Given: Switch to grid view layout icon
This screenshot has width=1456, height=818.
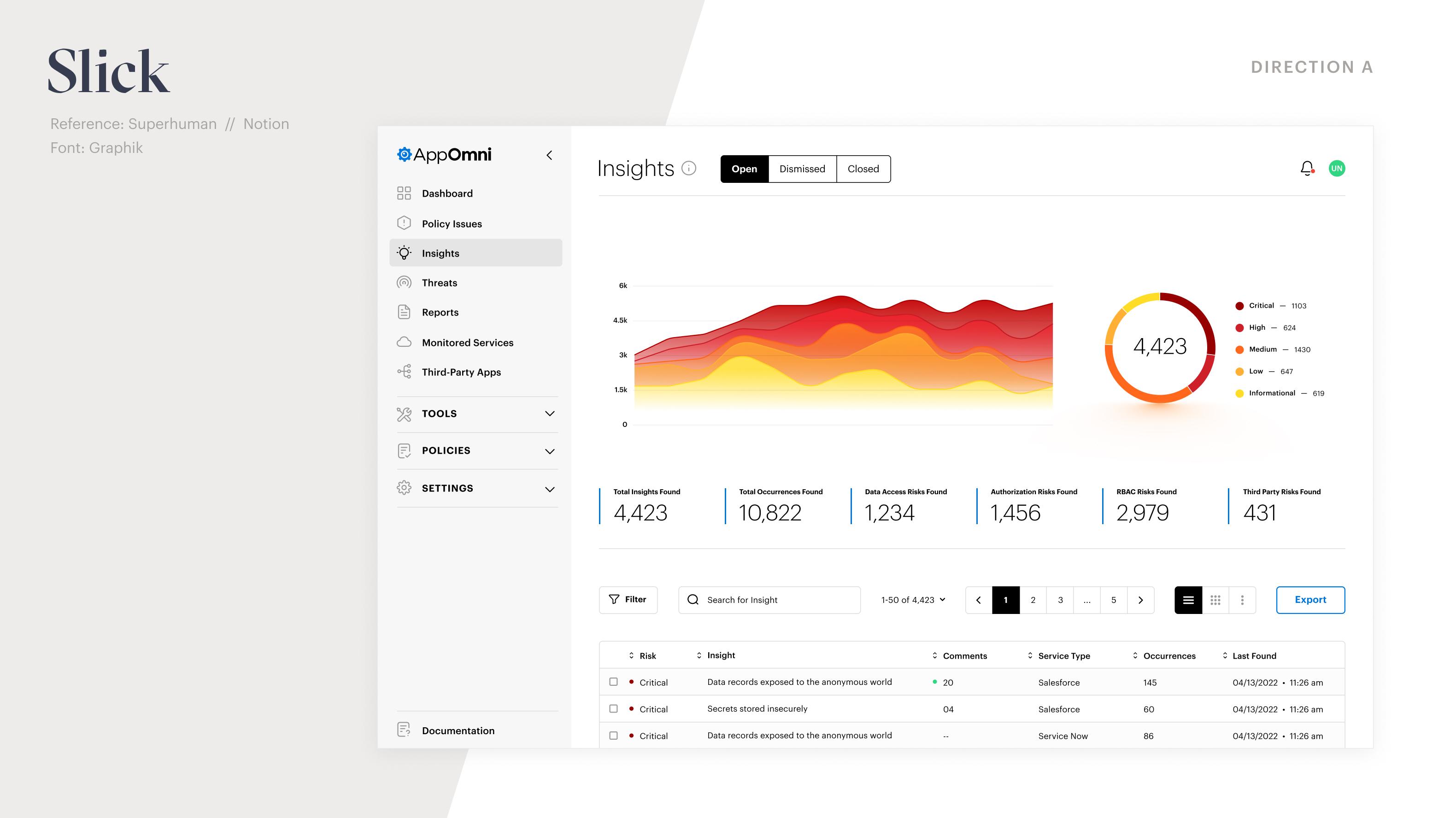Looking at the screenshot, I should tap(1215, 600).
